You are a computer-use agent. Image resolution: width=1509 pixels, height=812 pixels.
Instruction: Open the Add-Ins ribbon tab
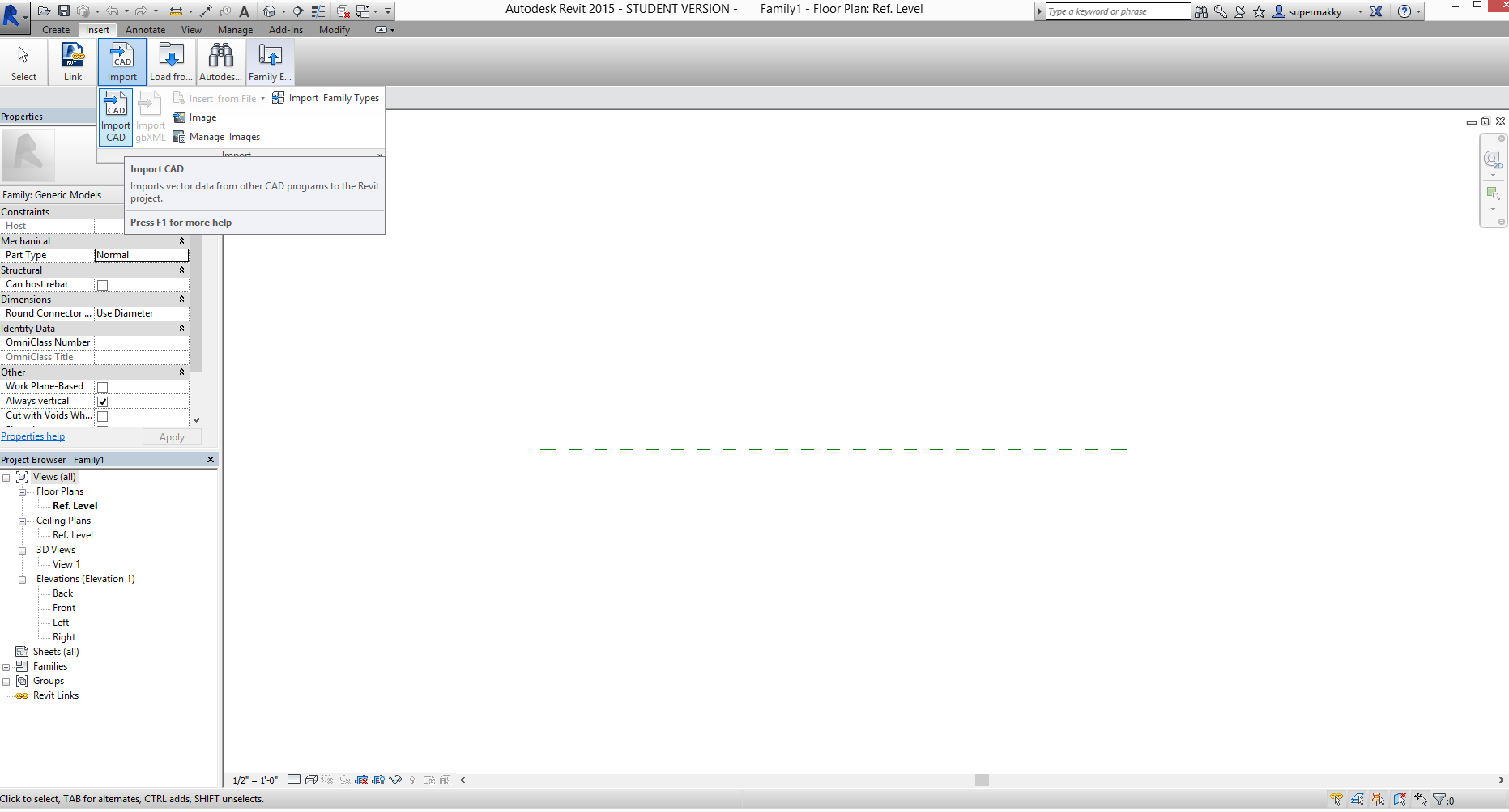pyautogui.click(x=286, y=30)
